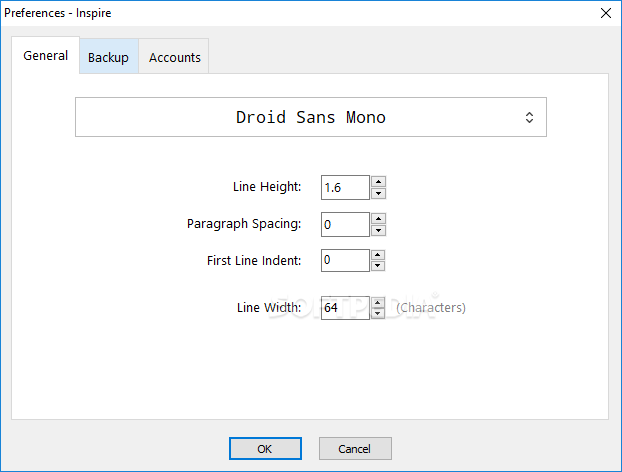Switch to the General tab
This screenshot has height=472, width=622.
coord(45,55)
